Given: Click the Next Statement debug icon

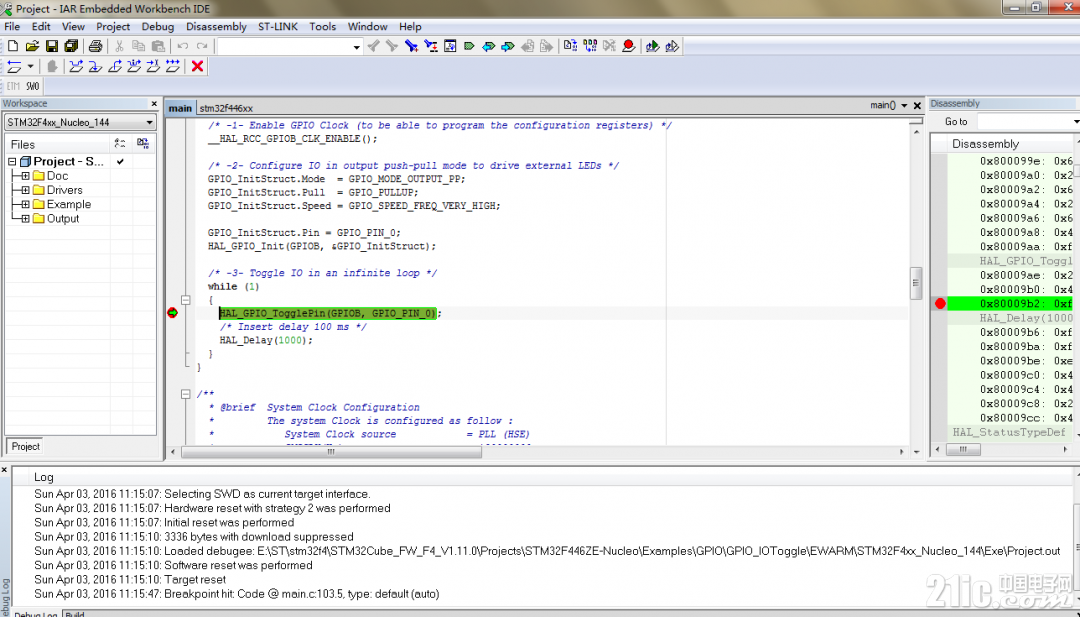Looking at the screenshot, I should [134, 66].
